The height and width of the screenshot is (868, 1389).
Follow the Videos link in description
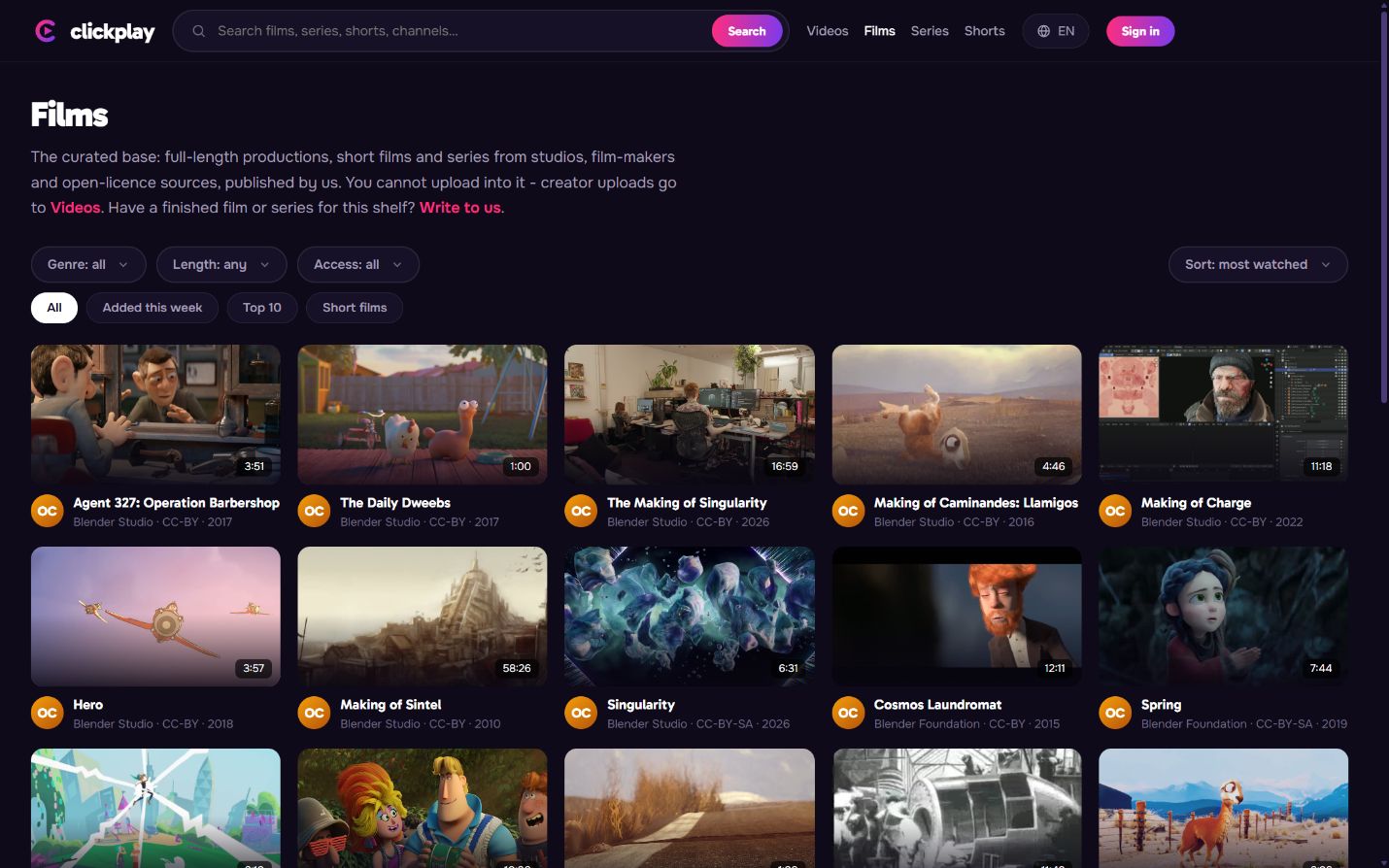[76, 208]
